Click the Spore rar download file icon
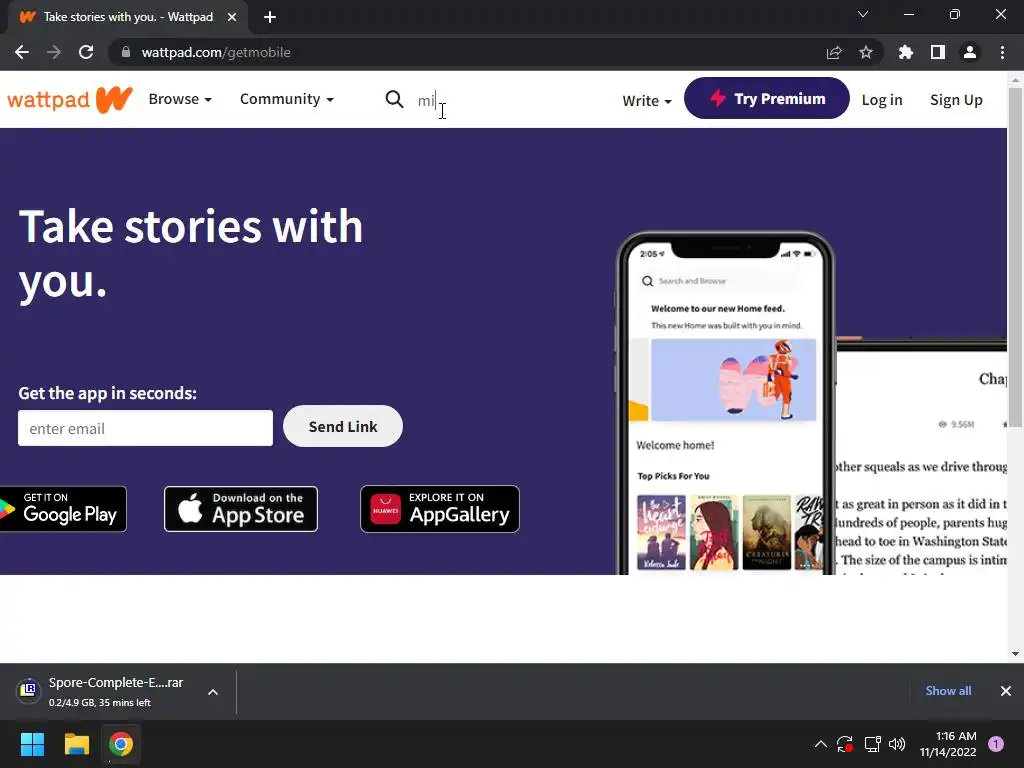This screenshot has width=1024, height=768. [x=28, y=690]
